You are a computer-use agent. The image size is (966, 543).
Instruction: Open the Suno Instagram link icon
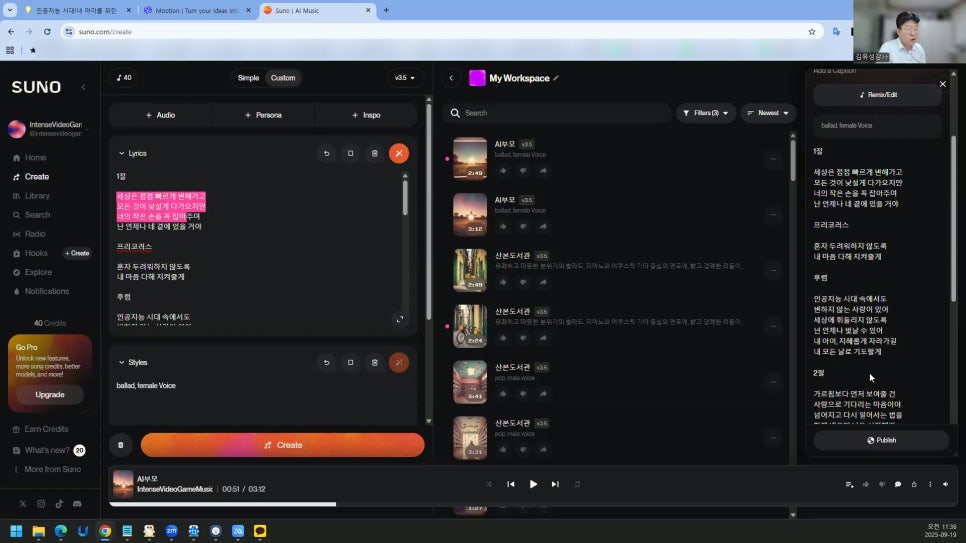coord(41,504)
